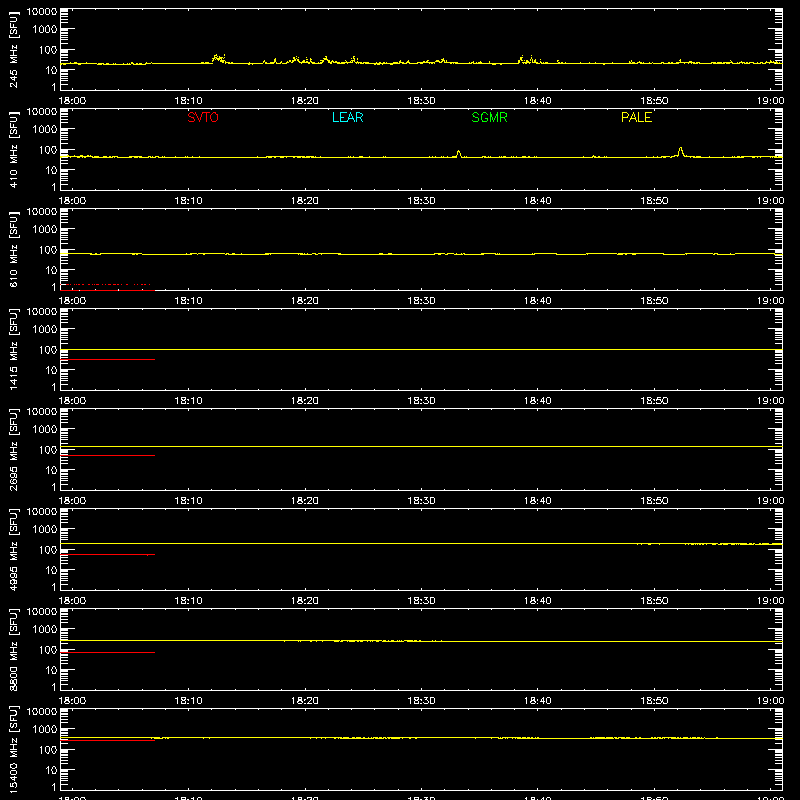800x800 pixels.
Task: Click the 410 MHz burst peak near 18:52
Action: (681, 152)
